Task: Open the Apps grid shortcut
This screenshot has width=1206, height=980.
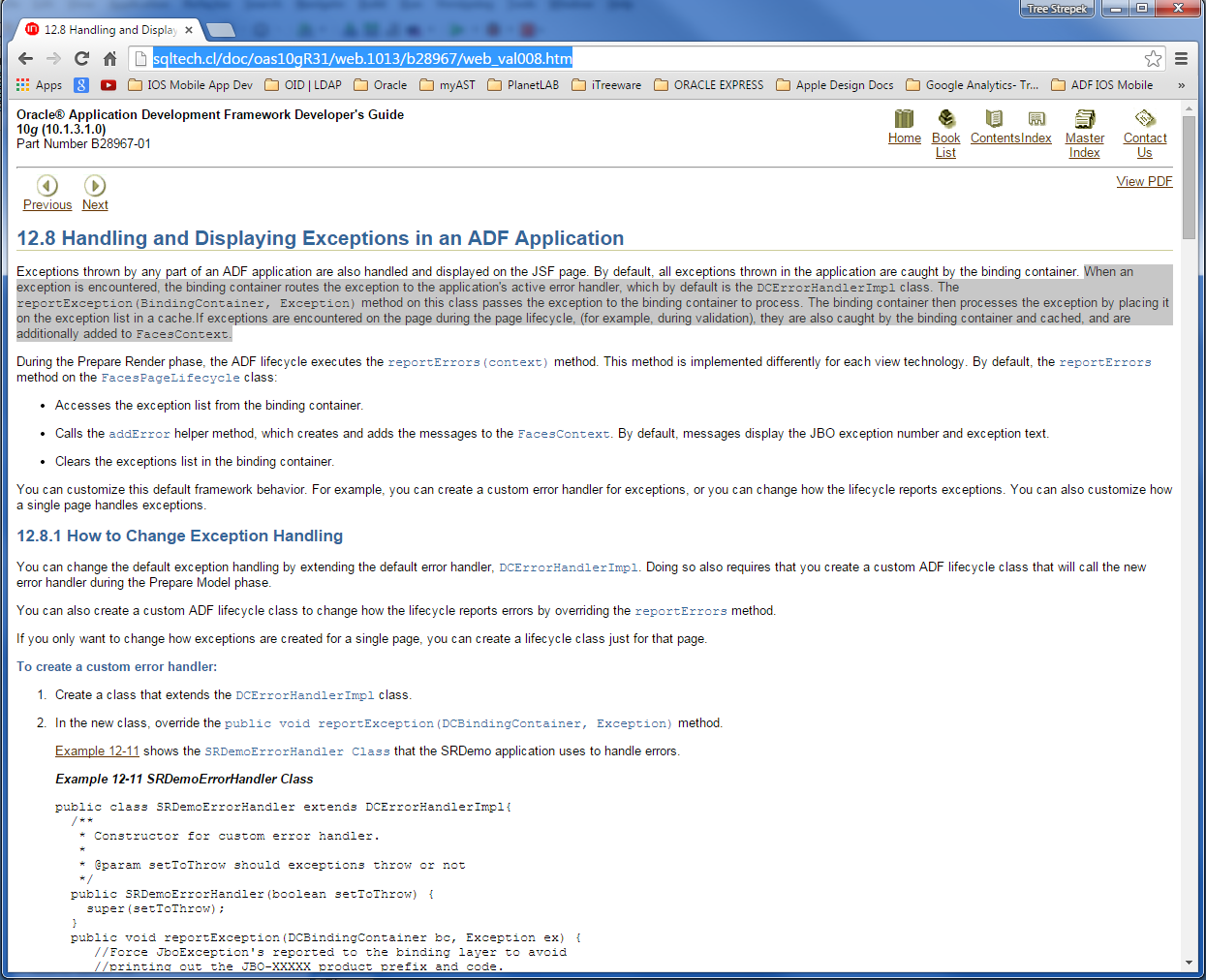Action: (x=39, y=85)
